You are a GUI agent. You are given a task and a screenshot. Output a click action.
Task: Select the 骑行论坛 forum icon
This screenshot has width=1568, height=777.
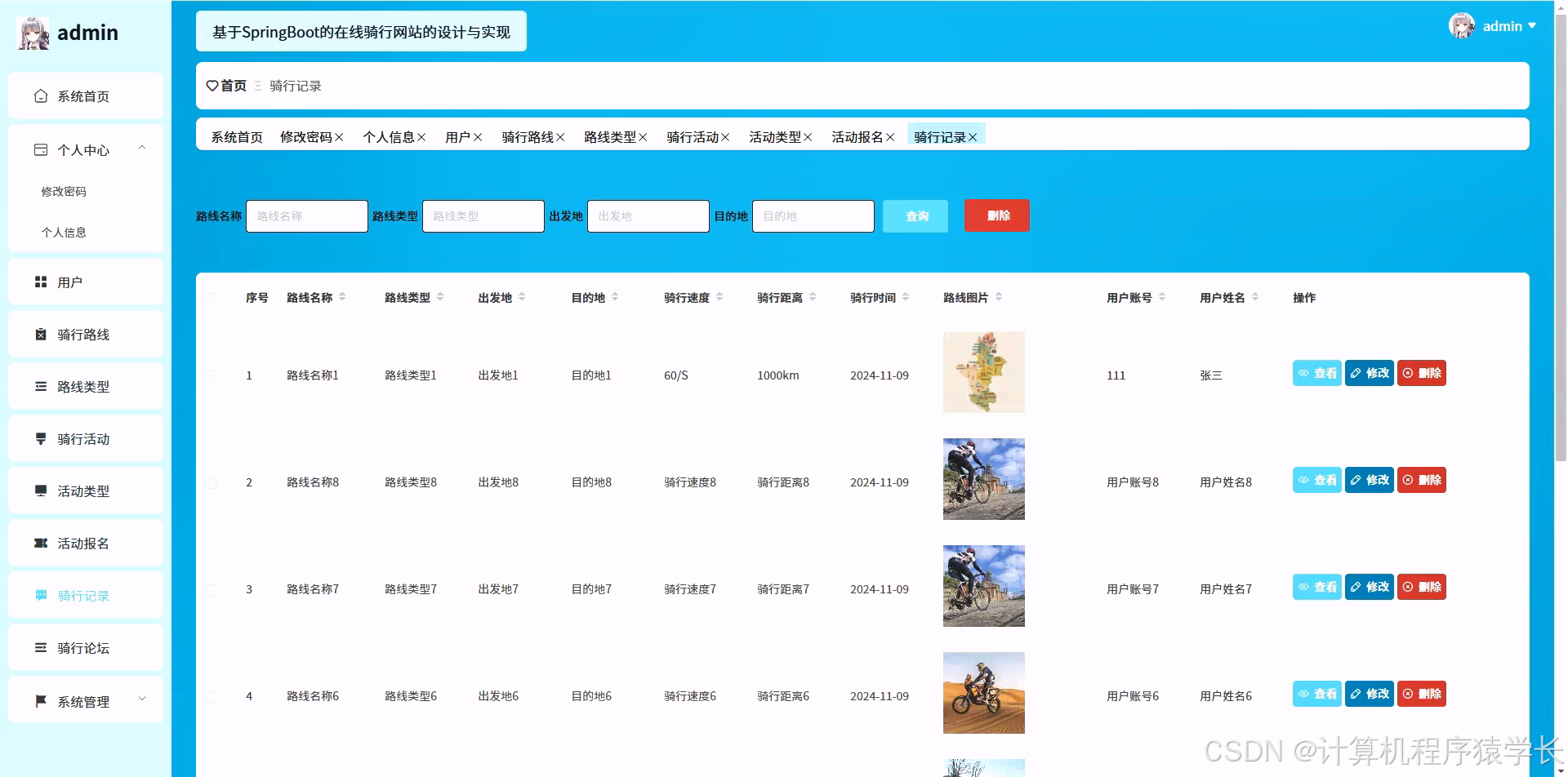click(41, 647)
